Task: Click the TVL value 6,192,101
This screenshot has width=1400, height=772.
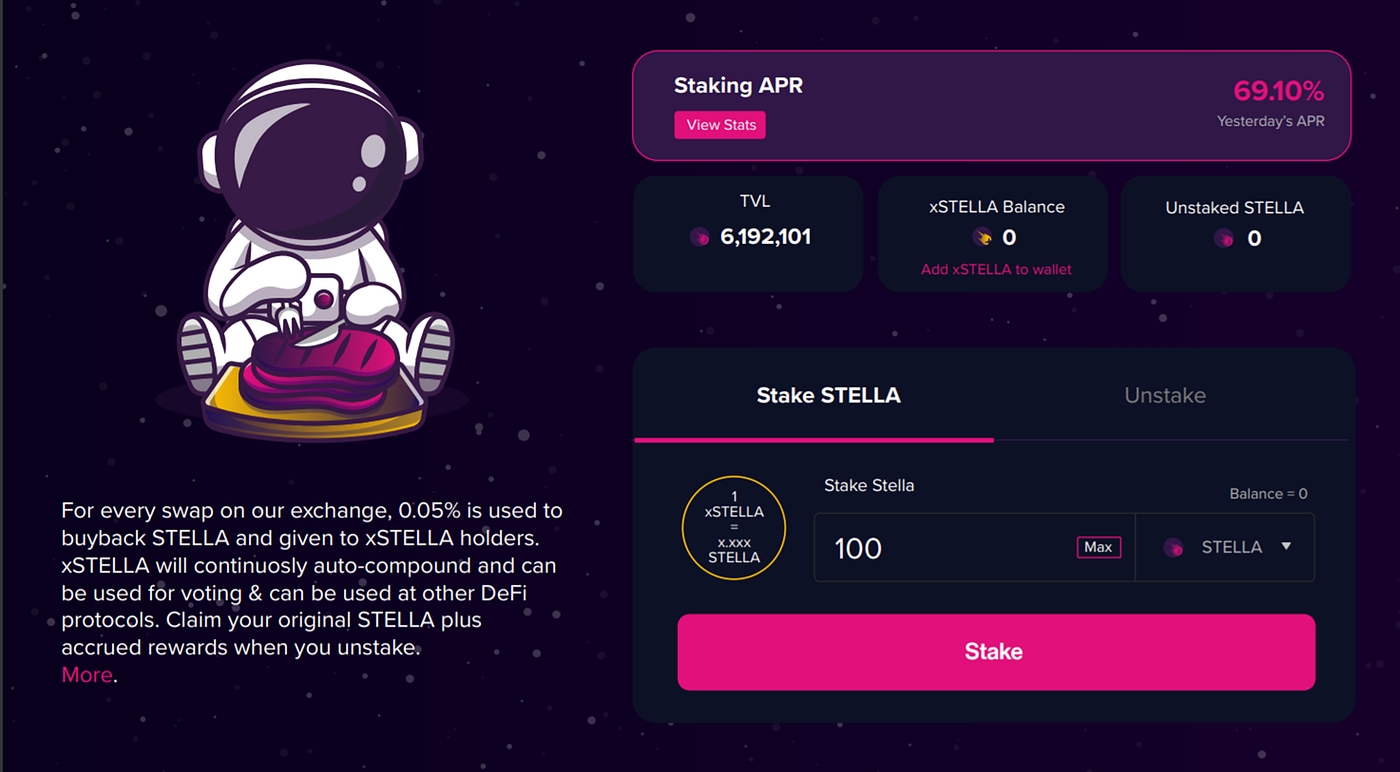Action: (x=765, y=237)
